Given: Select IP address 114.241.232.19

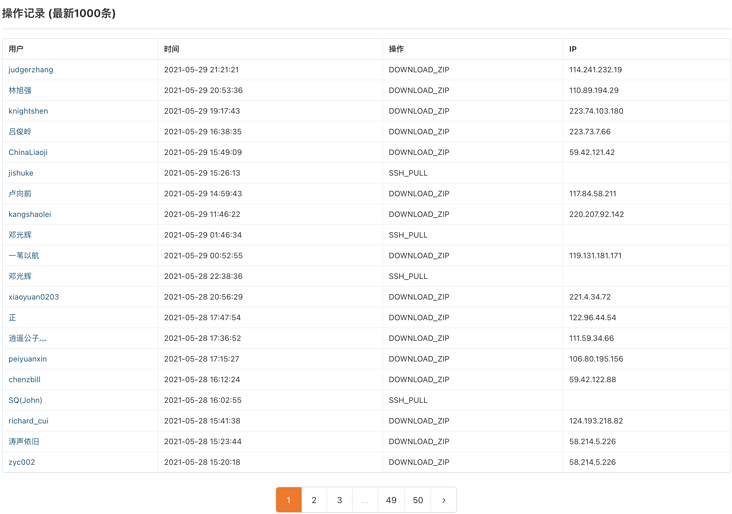Looking at the screenshot, I should pyautogui.click(x=595, y=70).
